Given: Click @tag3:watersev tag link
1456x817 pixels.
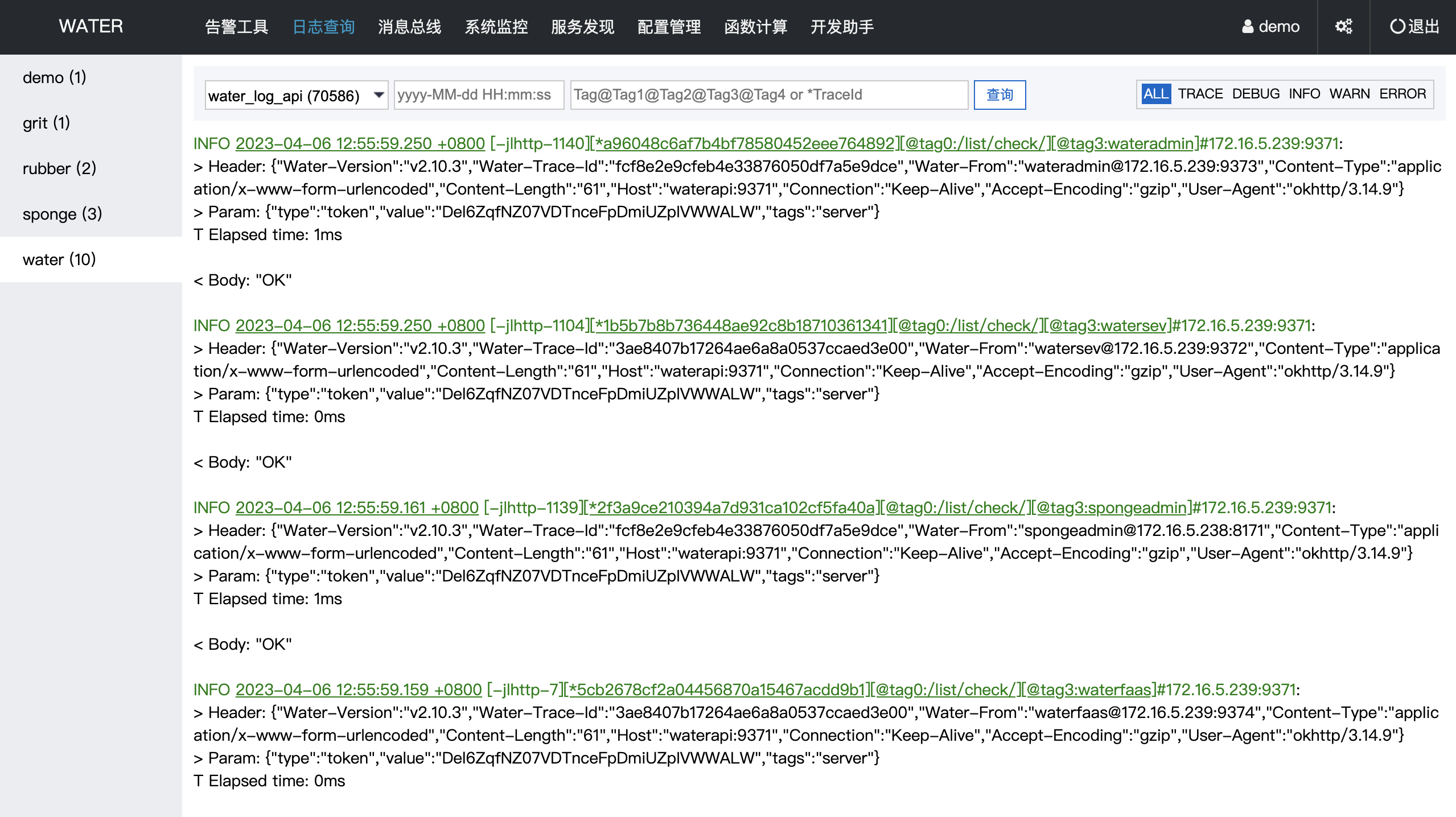Looking at the screenshot, I should coord(1108,325).
